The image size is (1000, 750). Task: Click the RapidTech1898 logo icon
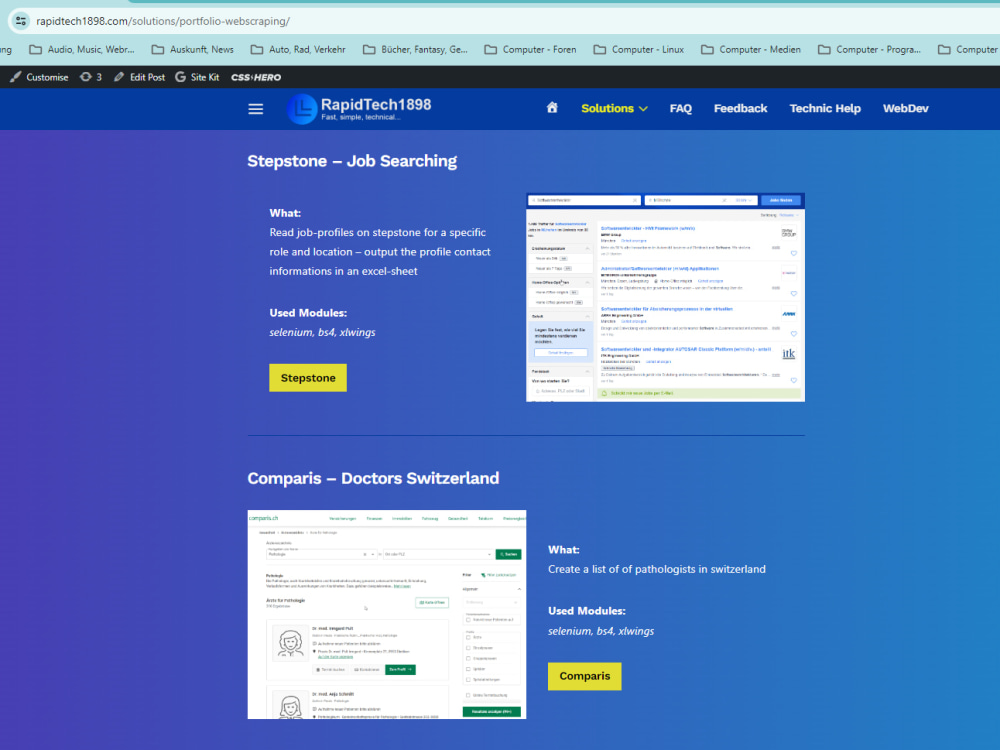(x=302, y=109)
